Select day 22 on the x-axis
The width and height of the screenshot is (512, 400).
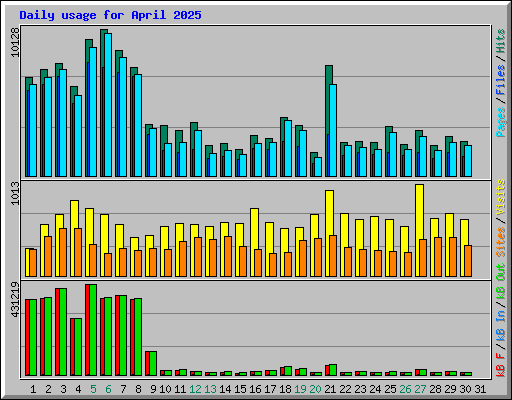(345, 389)
